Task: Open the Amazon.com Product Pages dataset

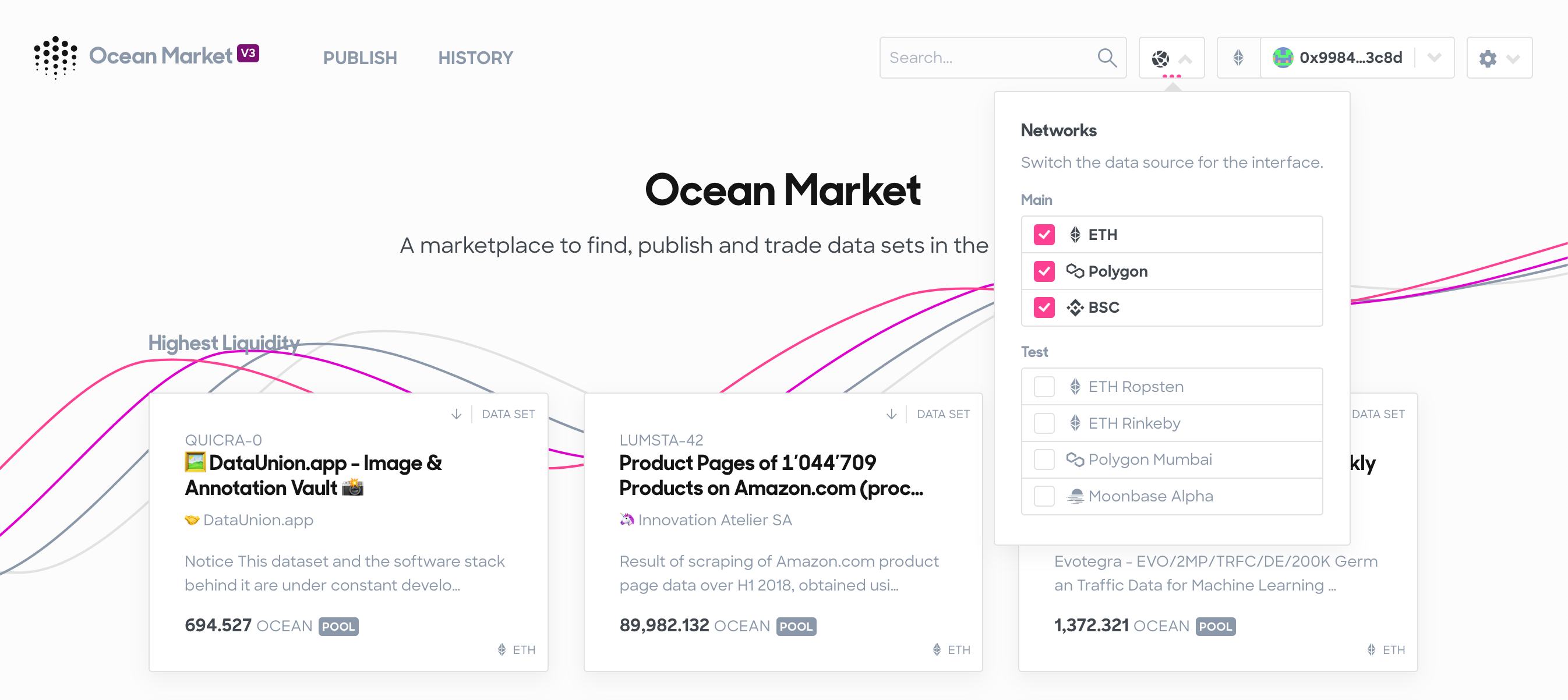Action: click(x=771, y=475)
